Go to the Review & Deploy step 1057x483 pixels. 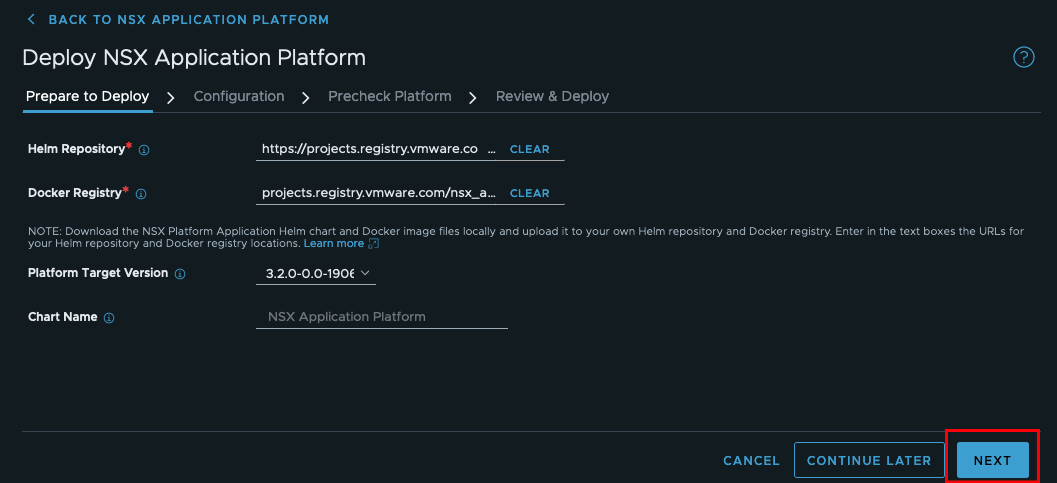[552, 96]
